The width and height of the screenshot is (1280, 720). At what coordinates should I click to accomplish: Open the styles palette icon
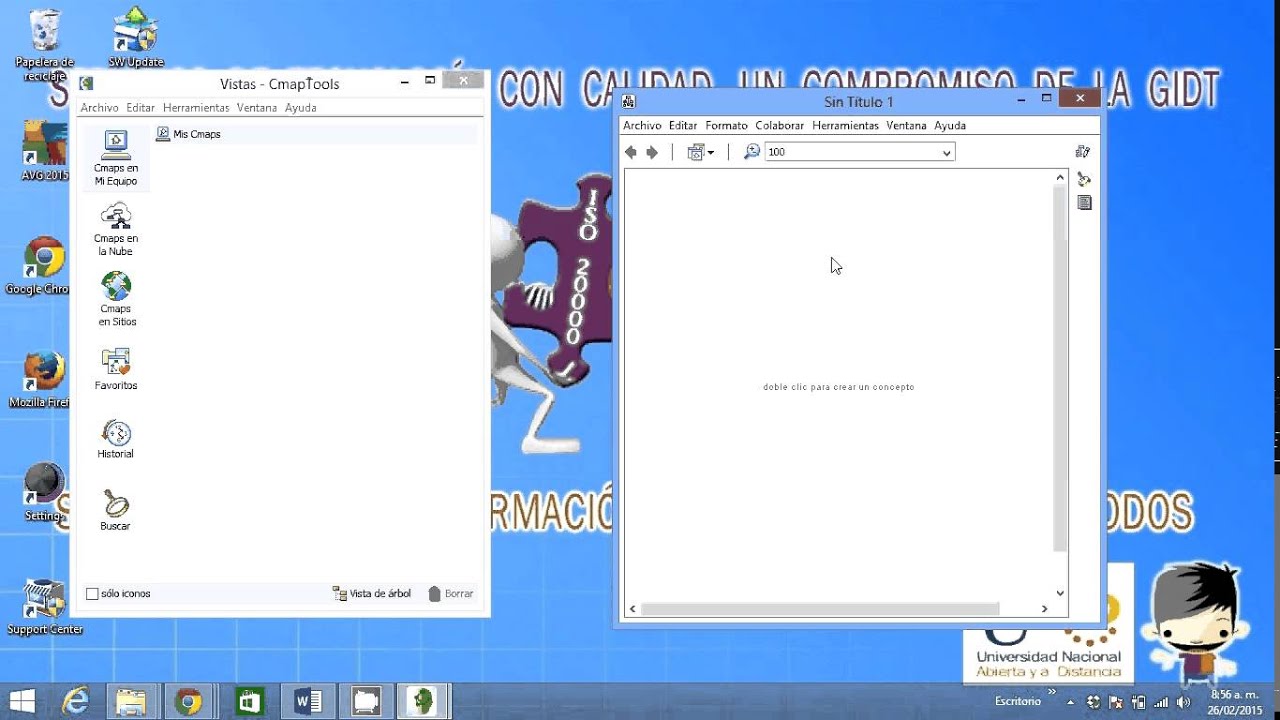(1082, 152)
